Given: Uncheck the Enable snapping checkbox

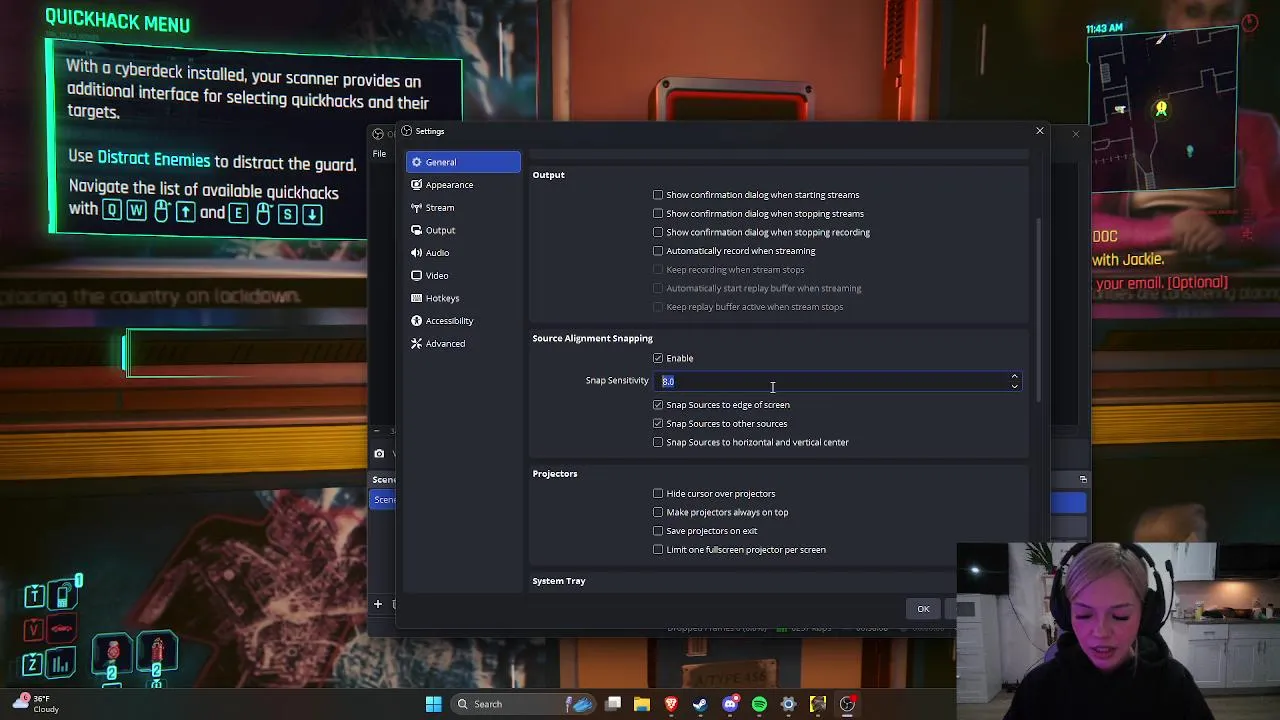Looking at the screenshot, I should 658,358.
